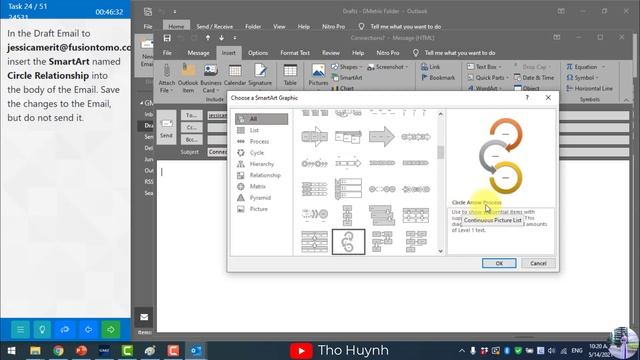Viewport: 640px width, 360px height.
Task: Click the Save icon in message toolbar
Action: [167, 38]
